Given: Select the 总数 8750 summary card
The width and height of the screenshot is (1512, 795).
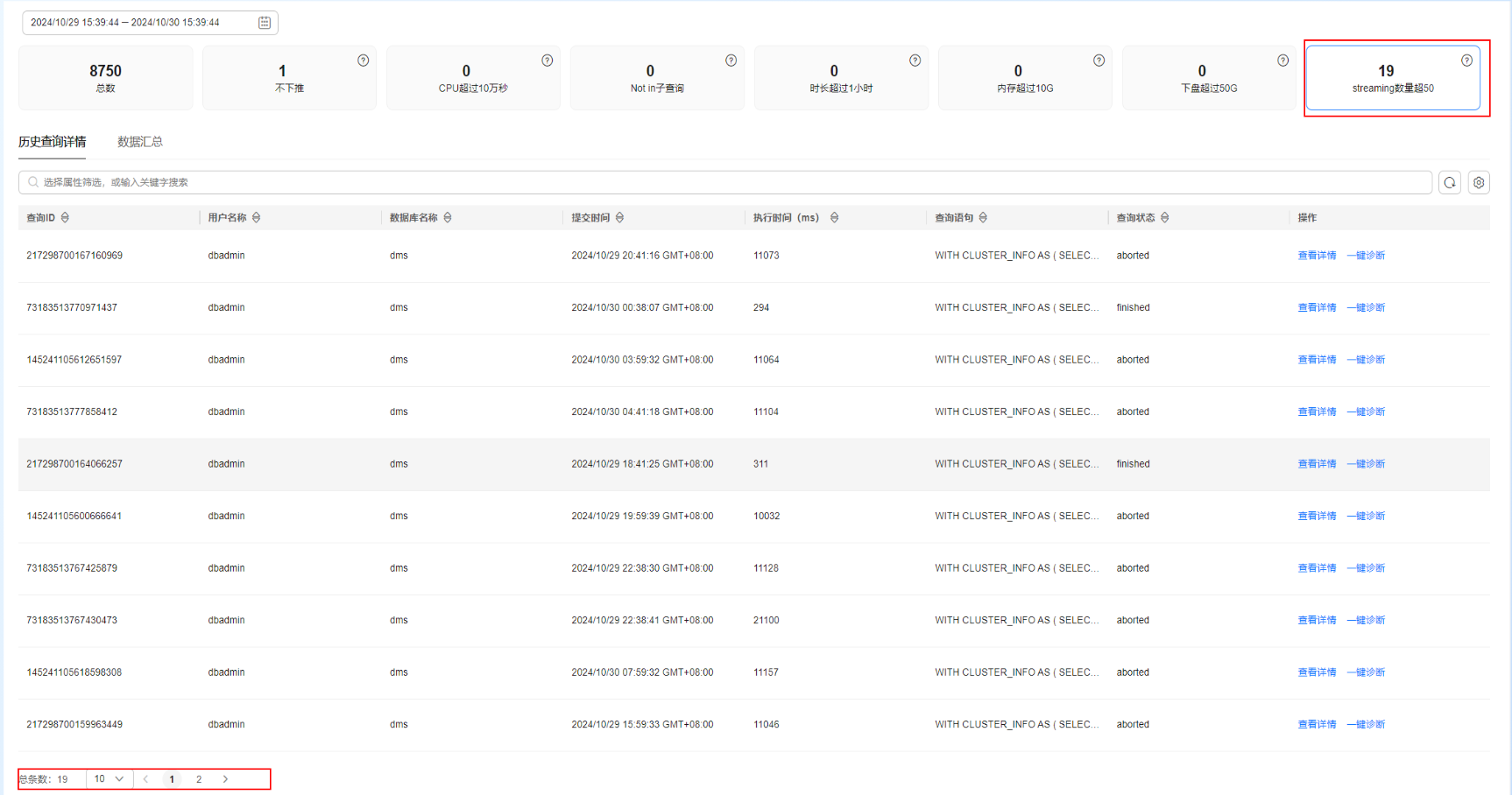Looking at the screenshot, I should pos(105,78).
